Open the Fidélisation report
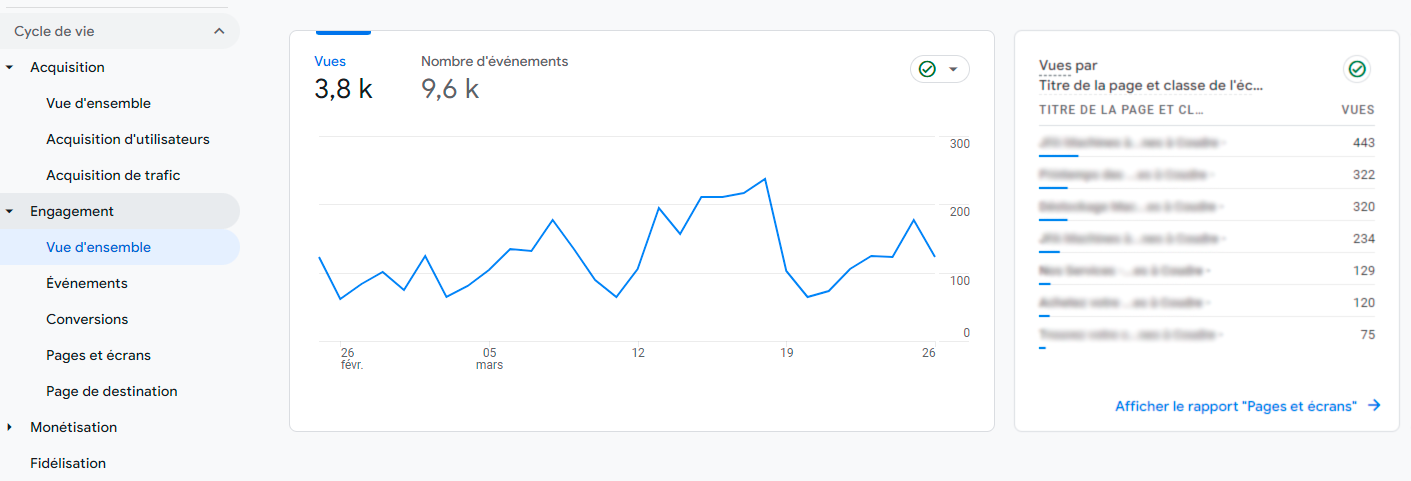Screen dimensions: 1411x481 [68, 464]
